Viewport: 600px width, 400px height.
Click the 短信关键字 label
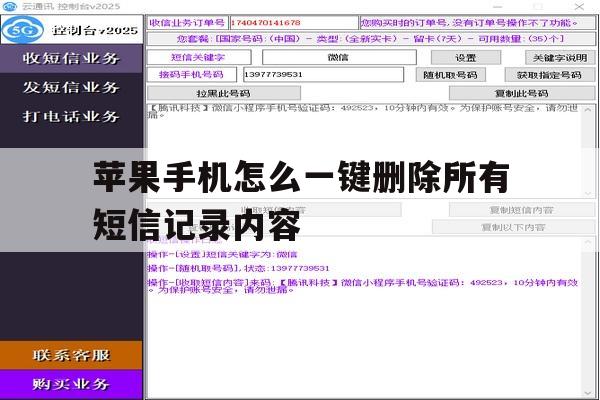tap(198, 57)
